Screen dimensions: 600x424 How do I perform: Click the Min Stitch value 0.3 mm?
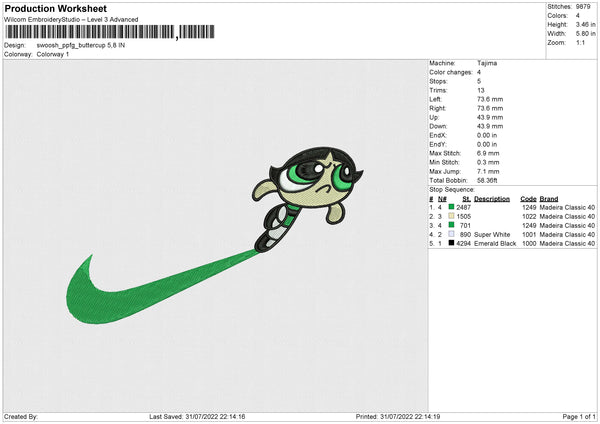coord(488,162)
